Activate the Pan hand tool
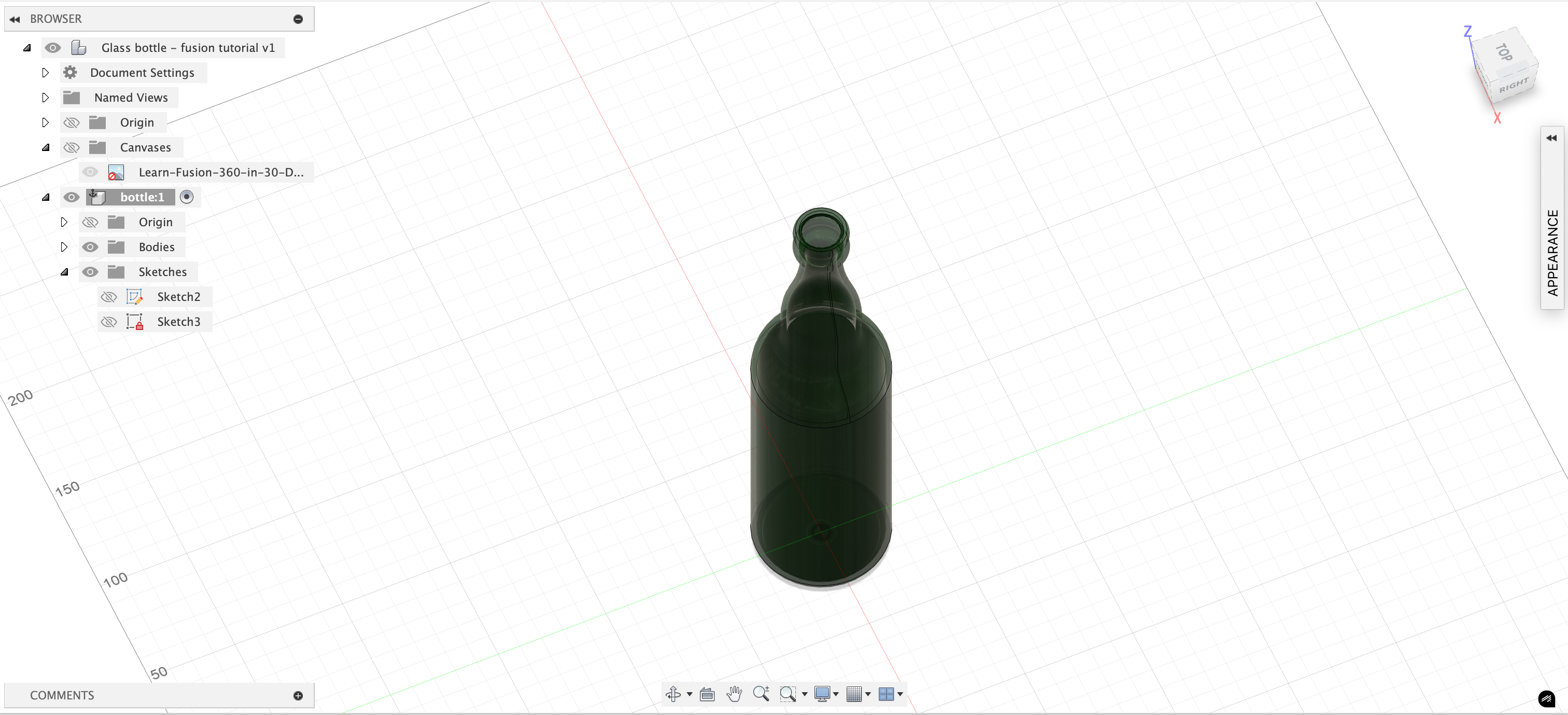 [x=734, y=694]
